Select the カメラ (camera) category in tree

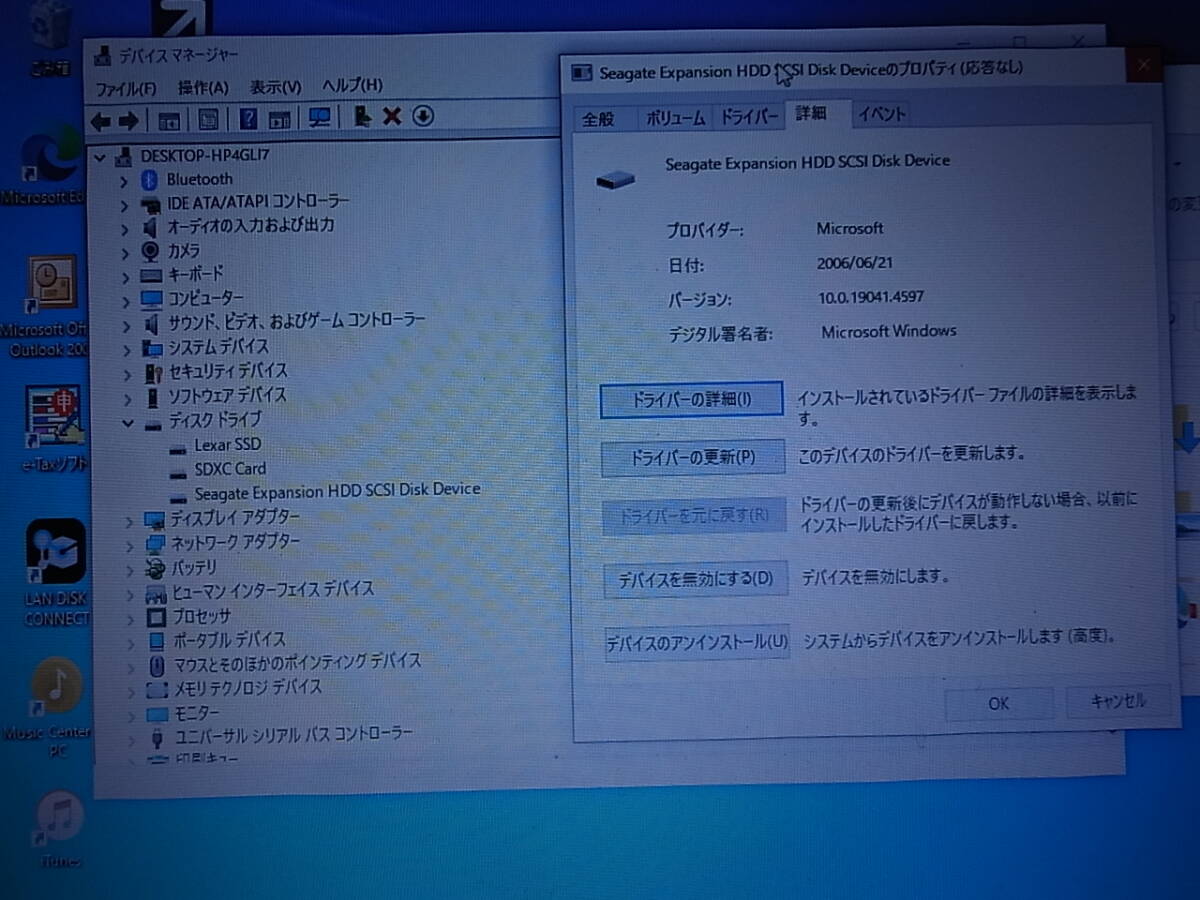[183, 251]
